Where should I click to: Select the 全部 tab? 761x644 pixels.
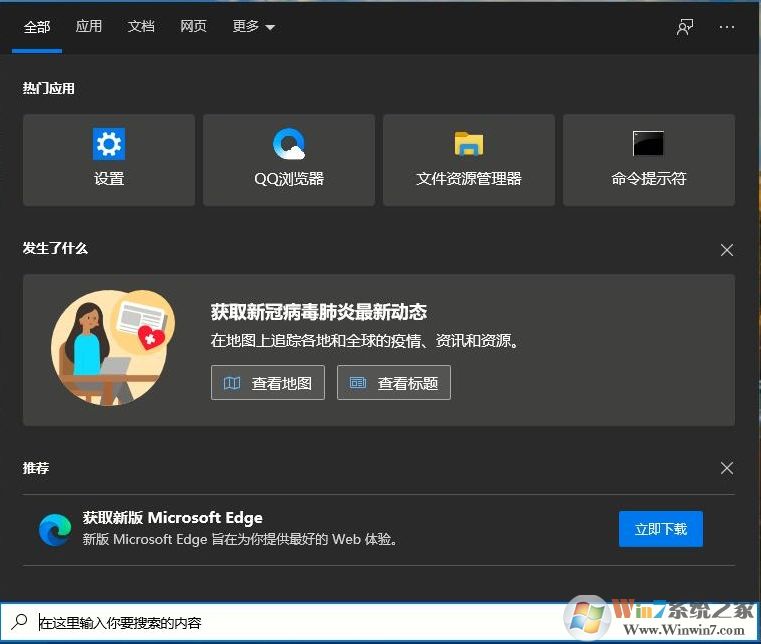[x=37, y=27]
